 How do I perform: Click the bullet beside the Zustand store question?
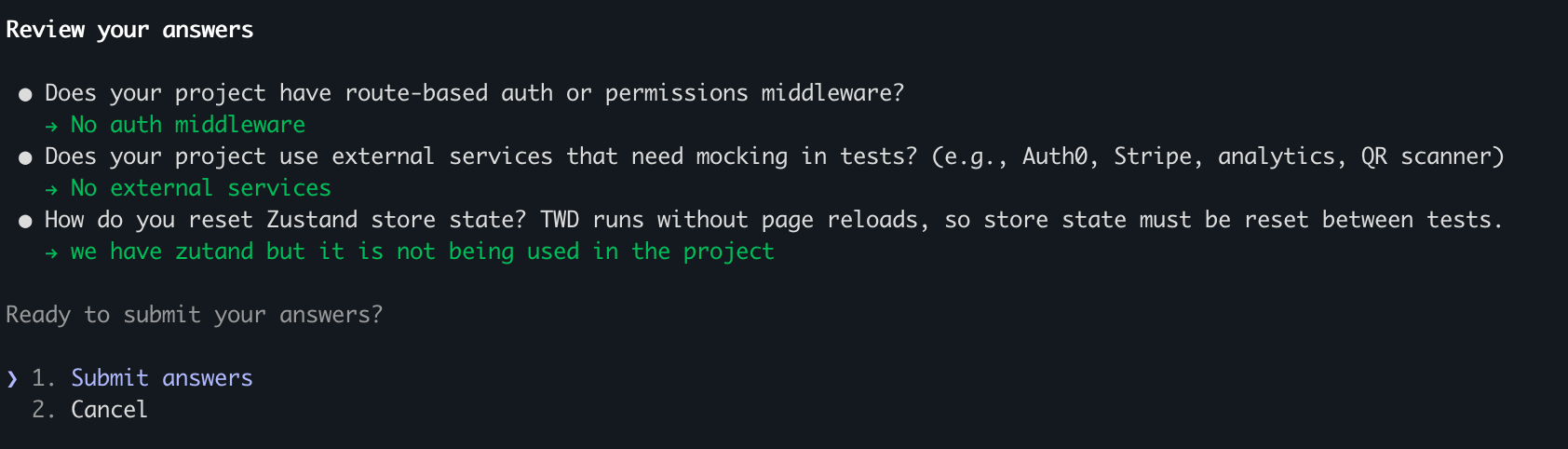(25, 221)
